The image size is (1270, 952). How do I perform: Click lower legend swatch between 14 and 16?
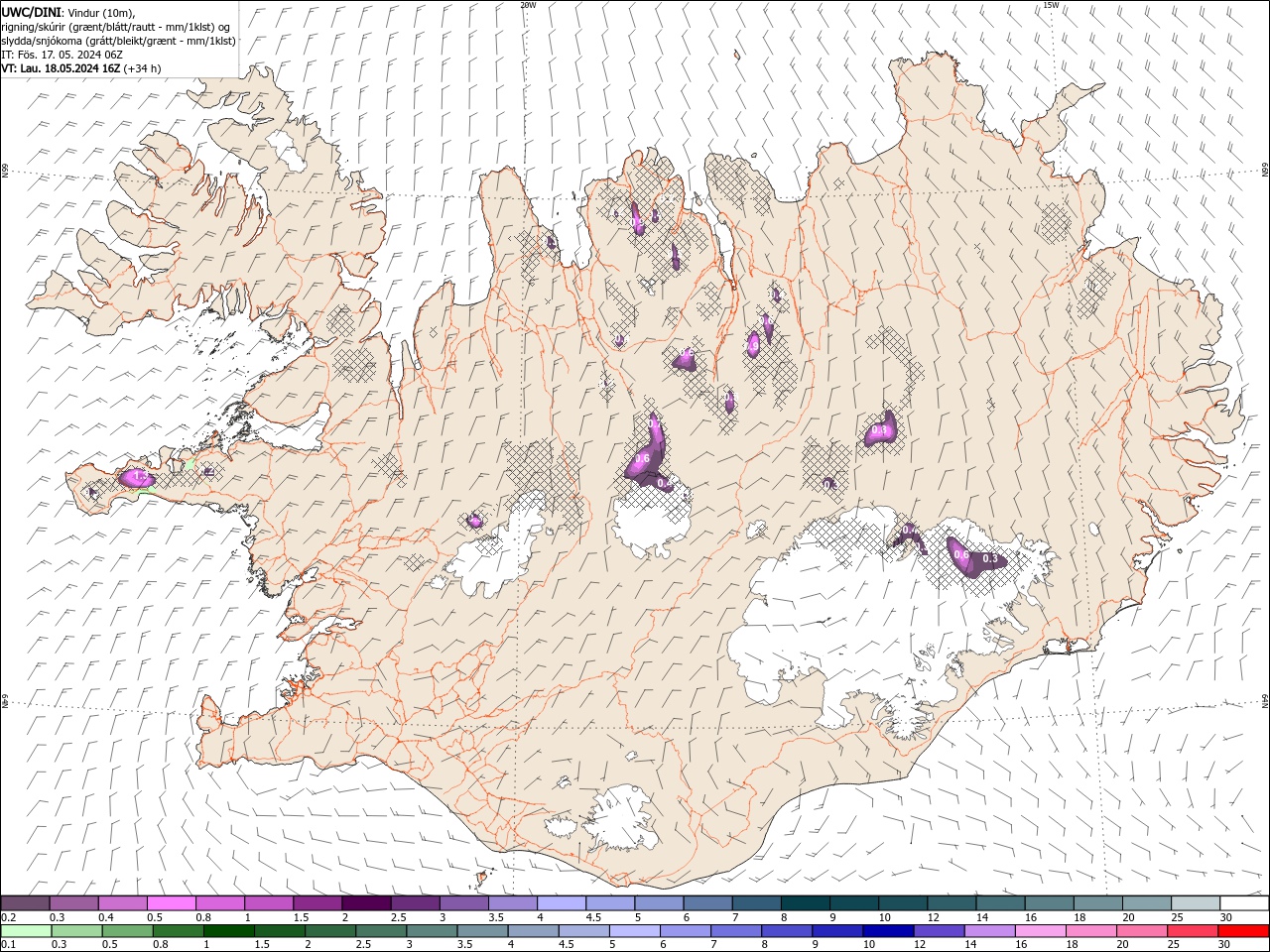989,931
